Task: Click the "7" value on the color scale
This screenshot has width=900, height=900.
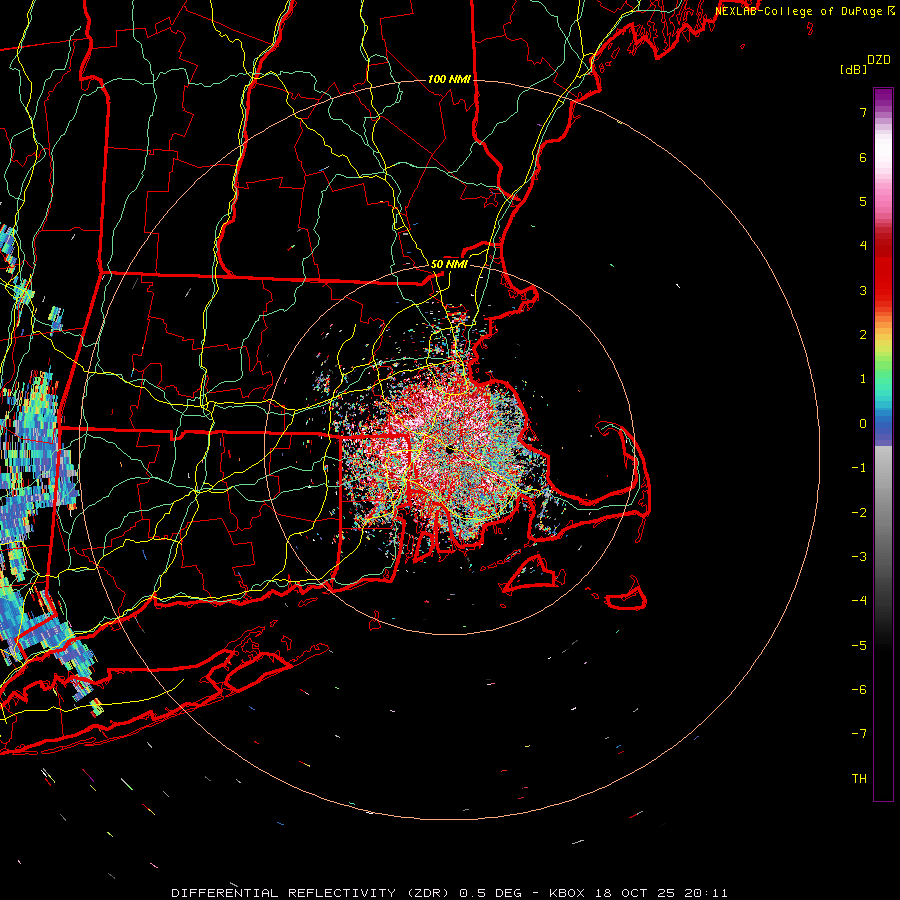Action: pos(863,112)
